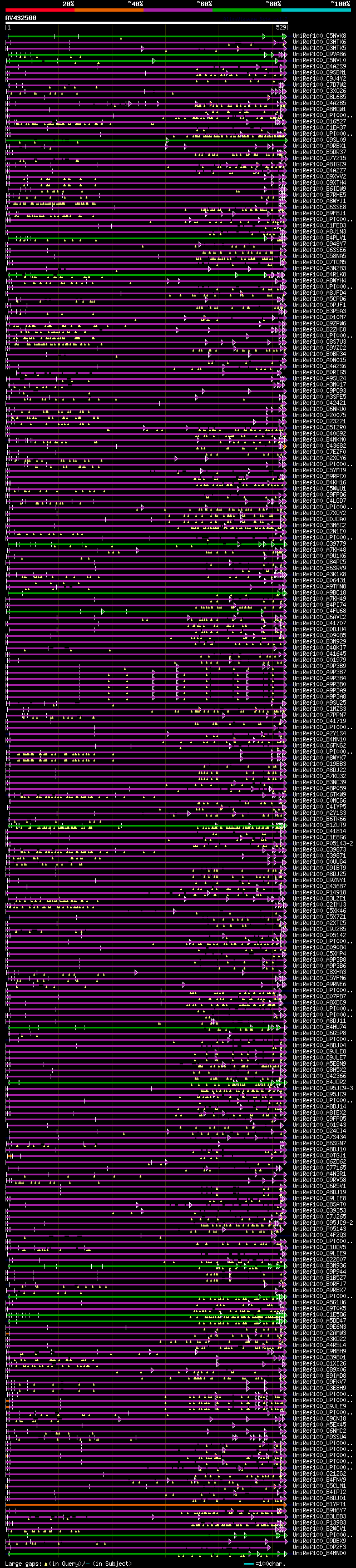
Task: Open hit UniRef100_Q9VA86
Action: click(319, 54)
